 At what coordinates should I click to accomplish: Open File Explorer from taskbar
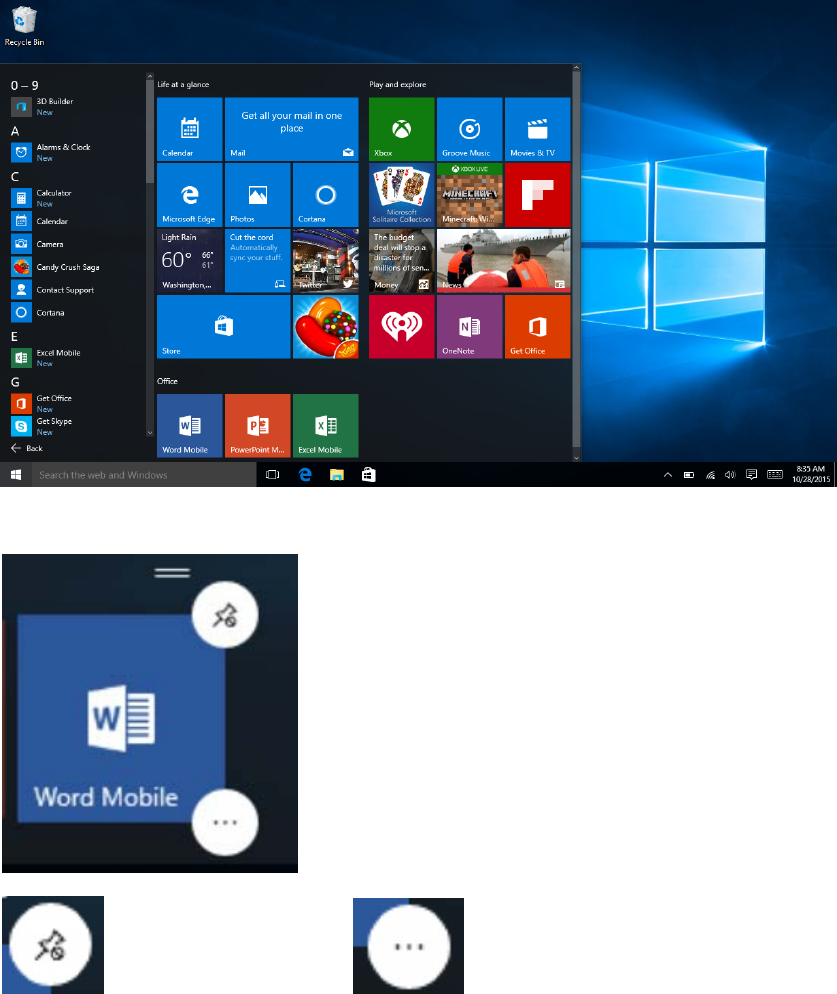pos(337,475)
